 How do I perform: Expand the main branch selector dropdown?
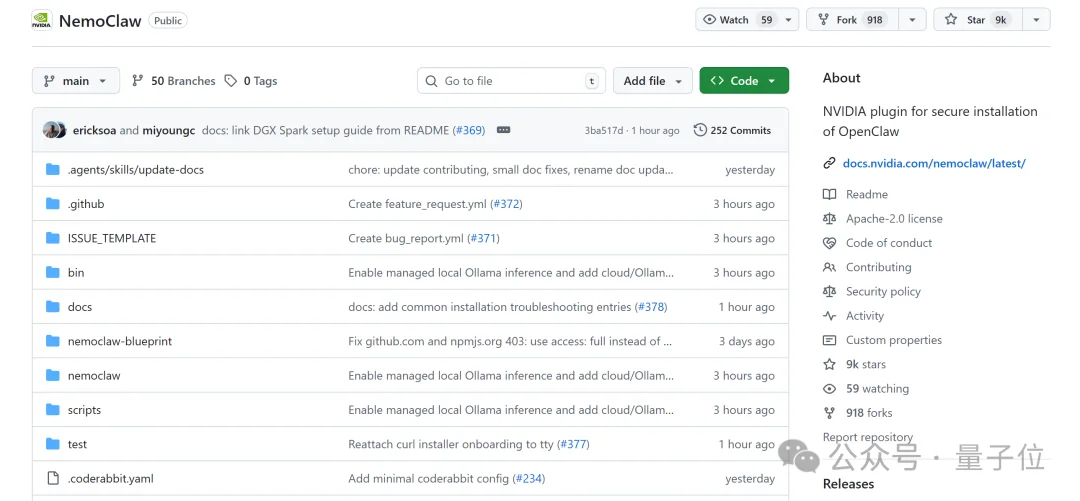tap(76, 81)
